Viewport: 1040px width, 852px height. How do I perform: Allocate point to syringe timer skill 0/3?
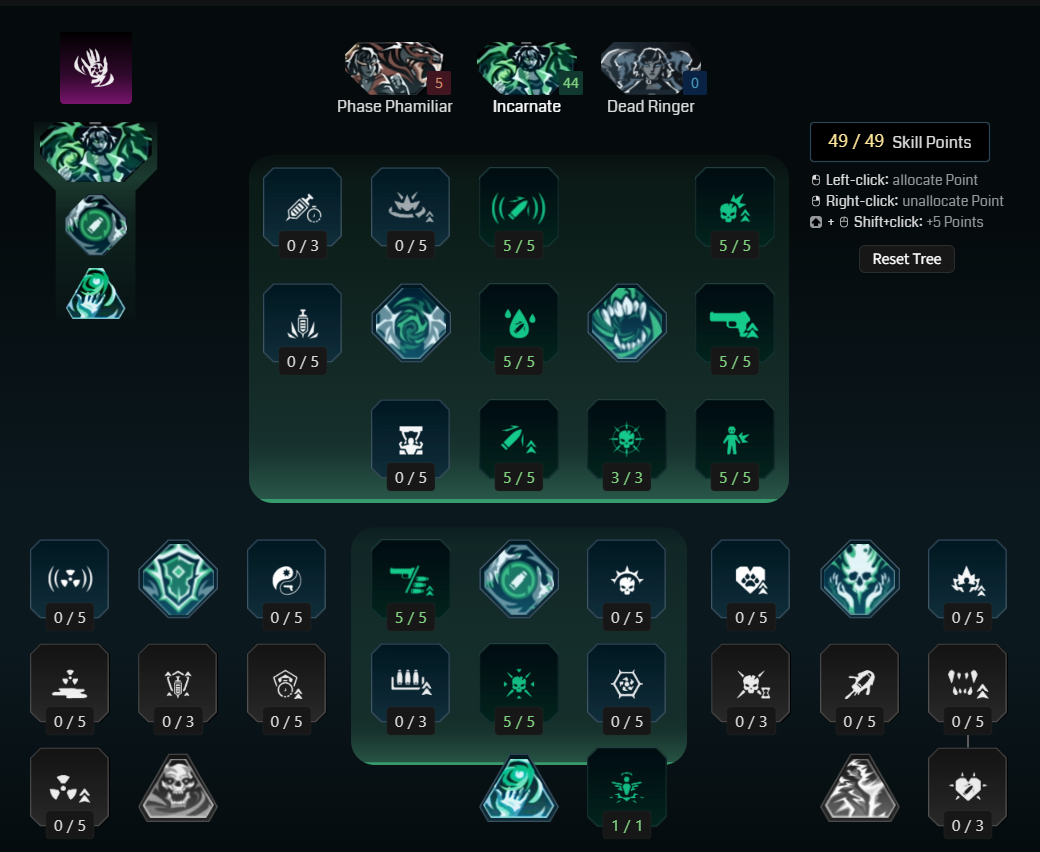(302, 212)
